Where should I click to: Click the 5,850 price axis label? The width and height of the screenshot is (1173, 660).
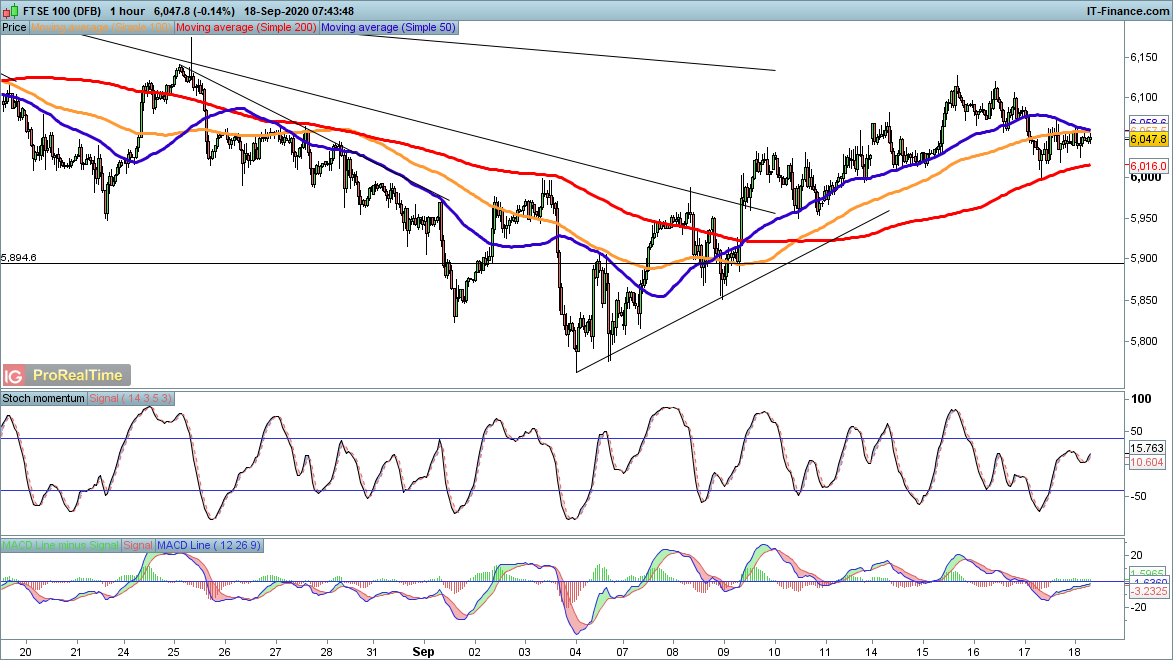tap(1144, 301)
